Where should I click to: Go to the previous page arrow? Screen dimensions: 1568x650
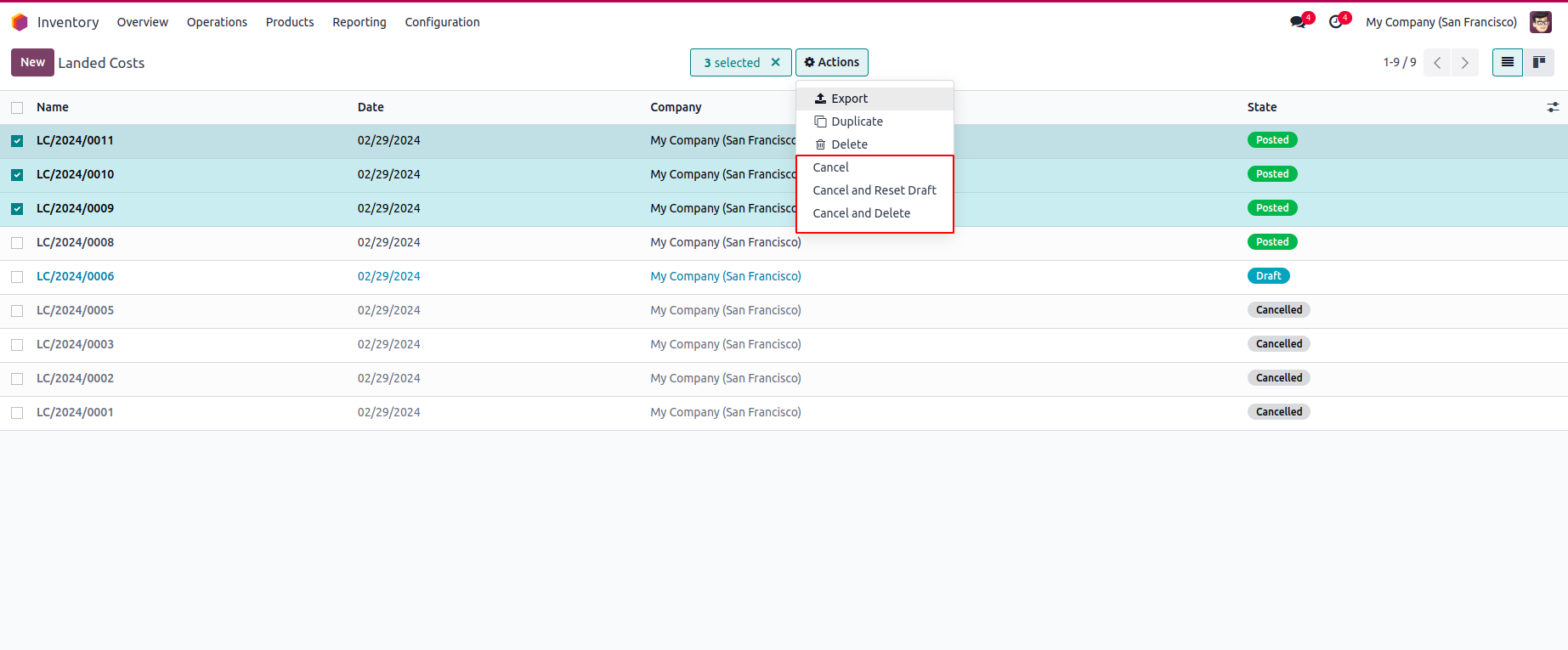(1437, 63)
